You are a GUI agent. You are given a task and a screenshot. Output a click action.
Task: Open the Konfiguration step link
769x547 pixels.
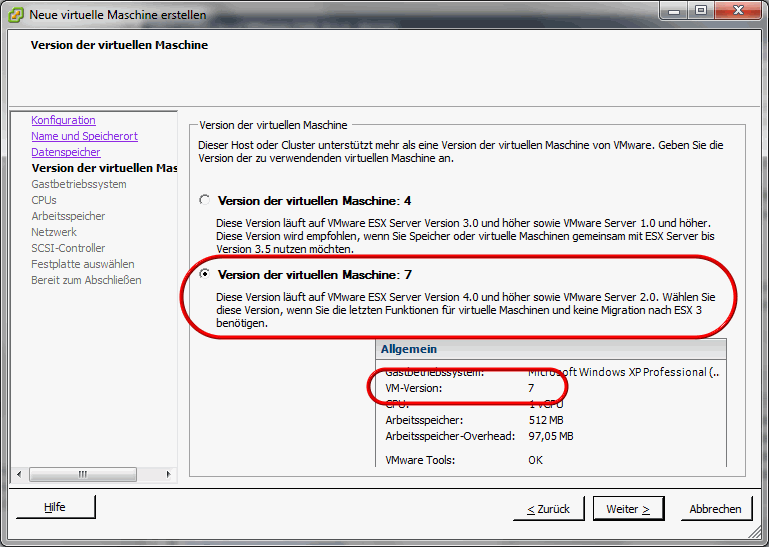pyautogui.click(x=63, y=120)
